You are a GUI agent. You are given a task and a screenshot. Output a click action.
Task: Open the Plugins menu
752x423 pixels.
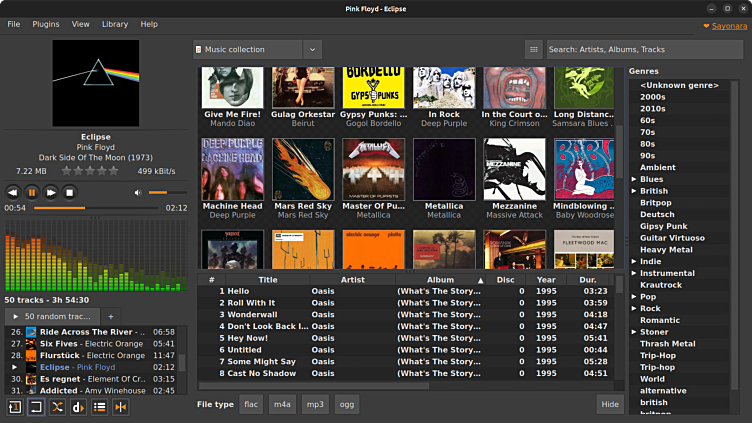point(46,24)
